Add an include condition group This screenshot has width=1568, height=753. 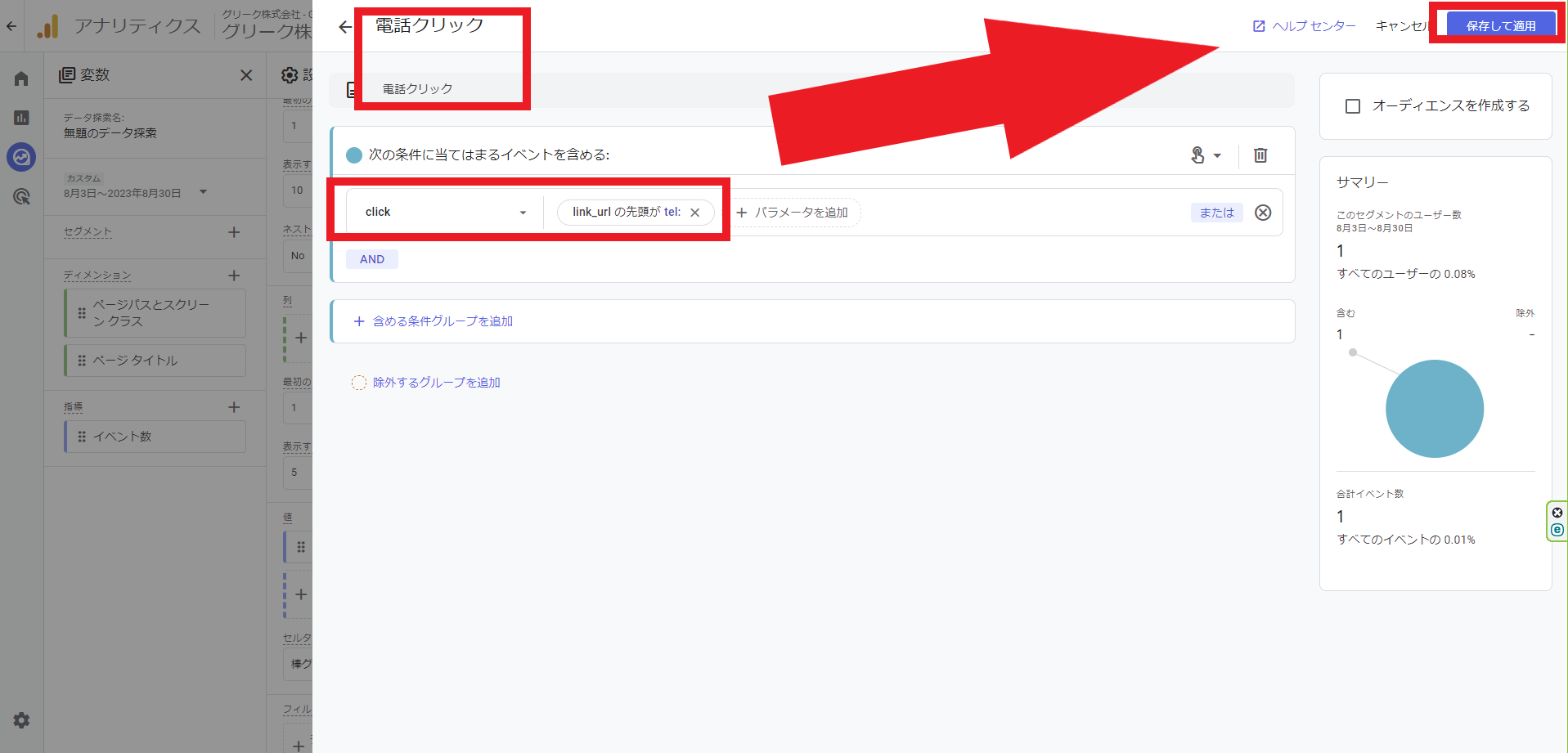[434, 321]
